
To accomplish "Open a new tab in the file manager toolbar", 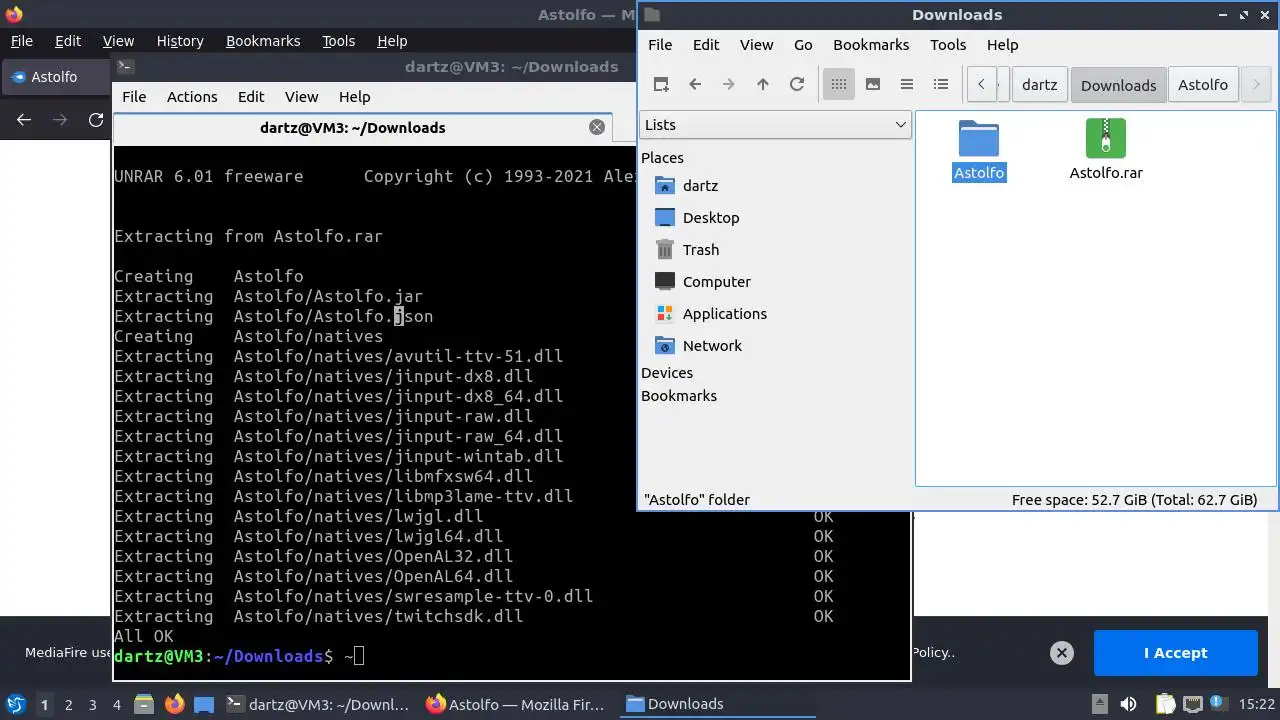I will (x=661, y=84).
